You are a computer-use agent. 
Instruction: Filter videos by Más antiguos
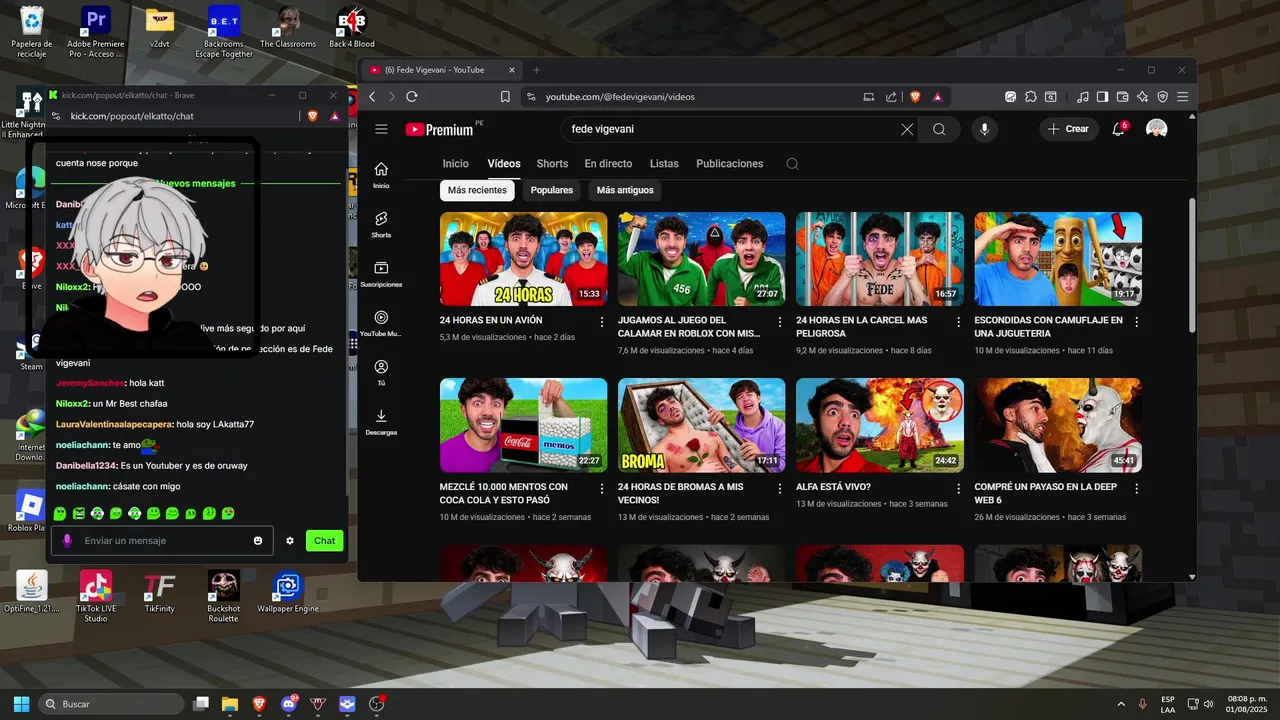[x=625, y=190]
